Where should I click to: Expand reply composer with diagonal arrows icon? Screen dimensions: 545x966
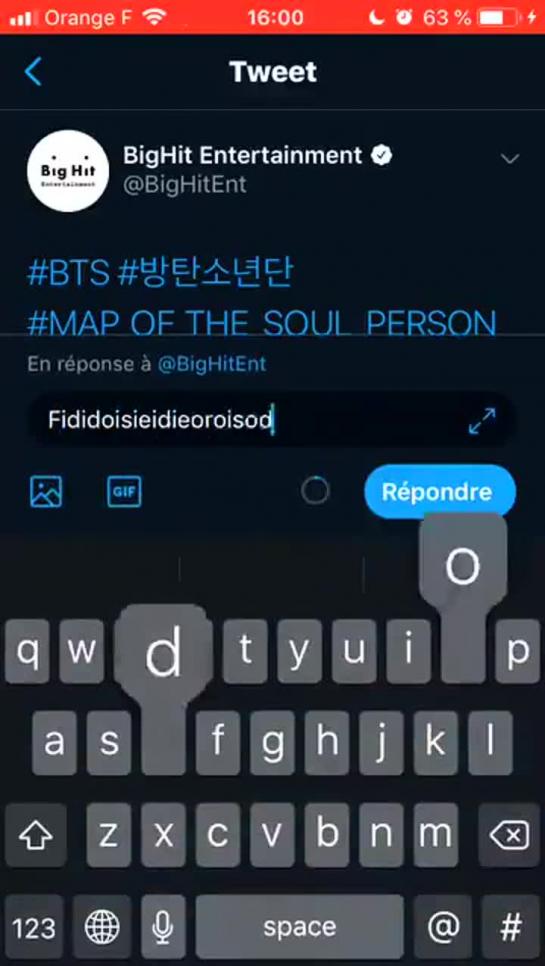(482, 421)
